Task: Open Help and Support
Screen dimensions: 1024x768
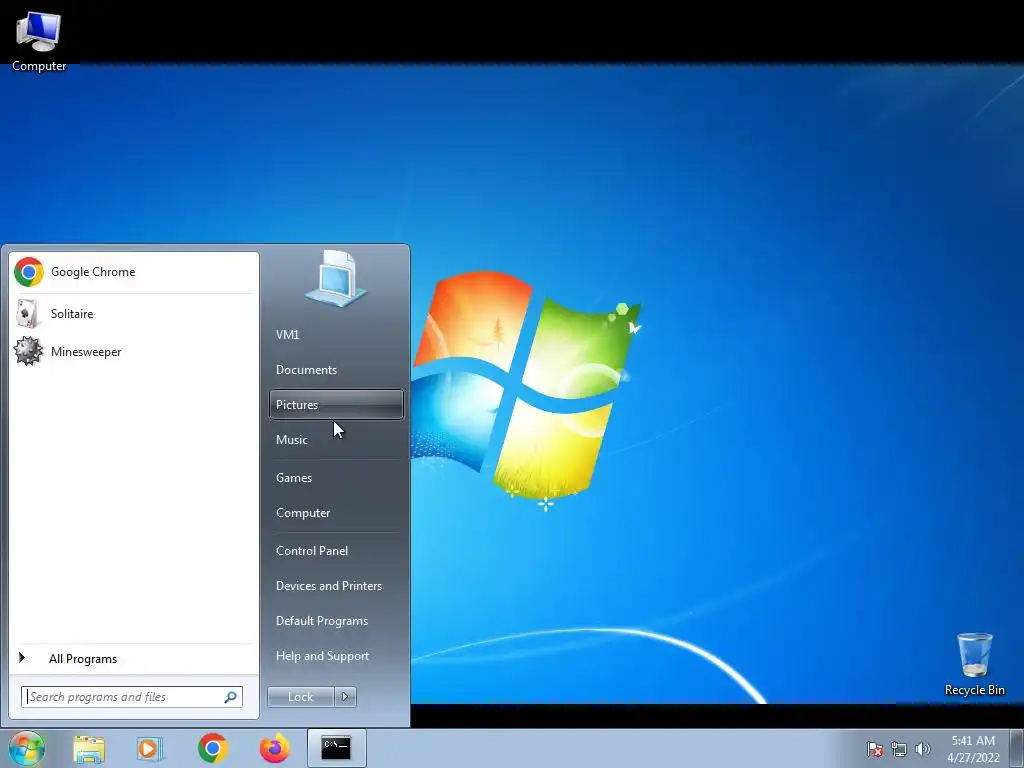Action: (x=336, y=656)
